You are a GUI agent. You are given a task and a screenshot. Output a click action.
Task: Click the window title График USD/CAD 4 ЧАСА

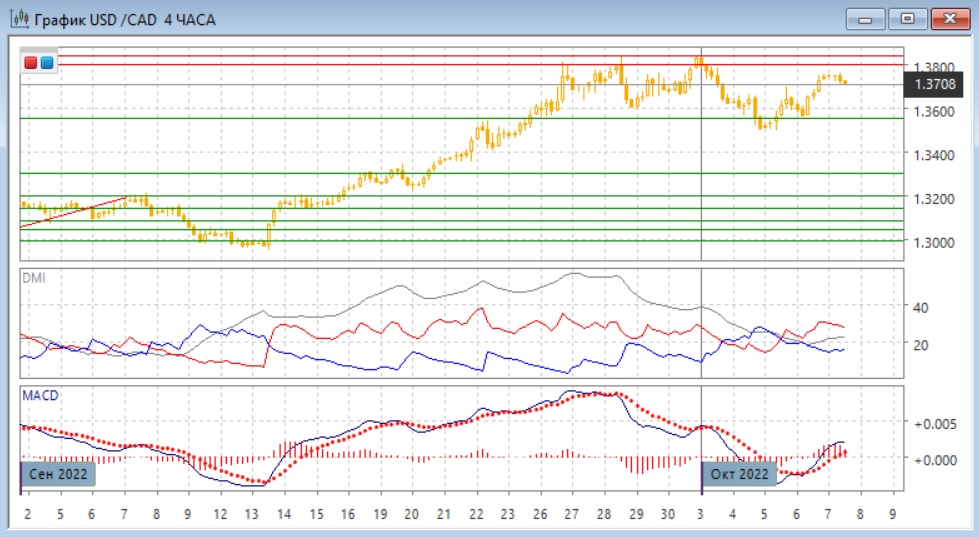click(124, 19)
